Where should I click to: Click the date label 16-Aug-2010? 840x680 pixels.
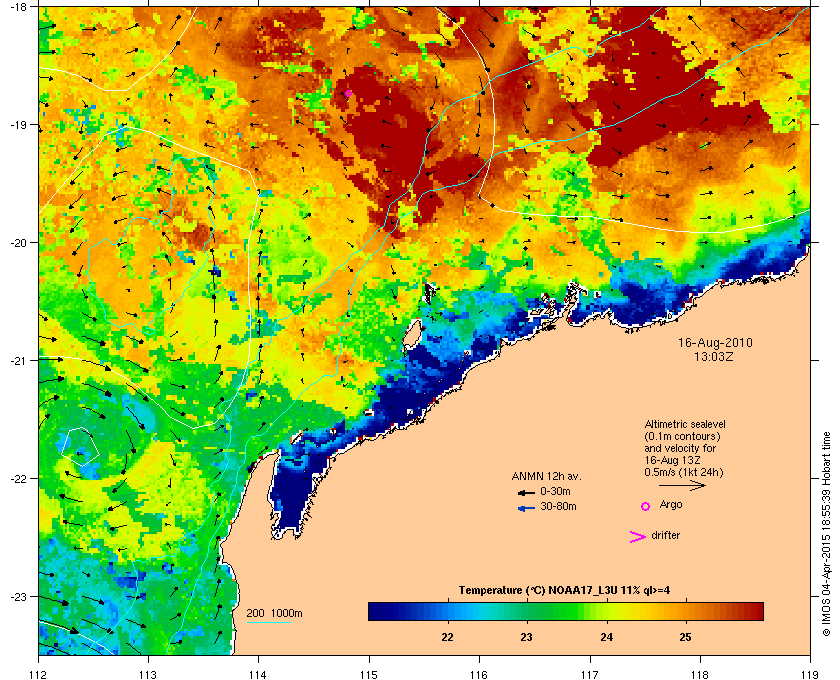715,343
